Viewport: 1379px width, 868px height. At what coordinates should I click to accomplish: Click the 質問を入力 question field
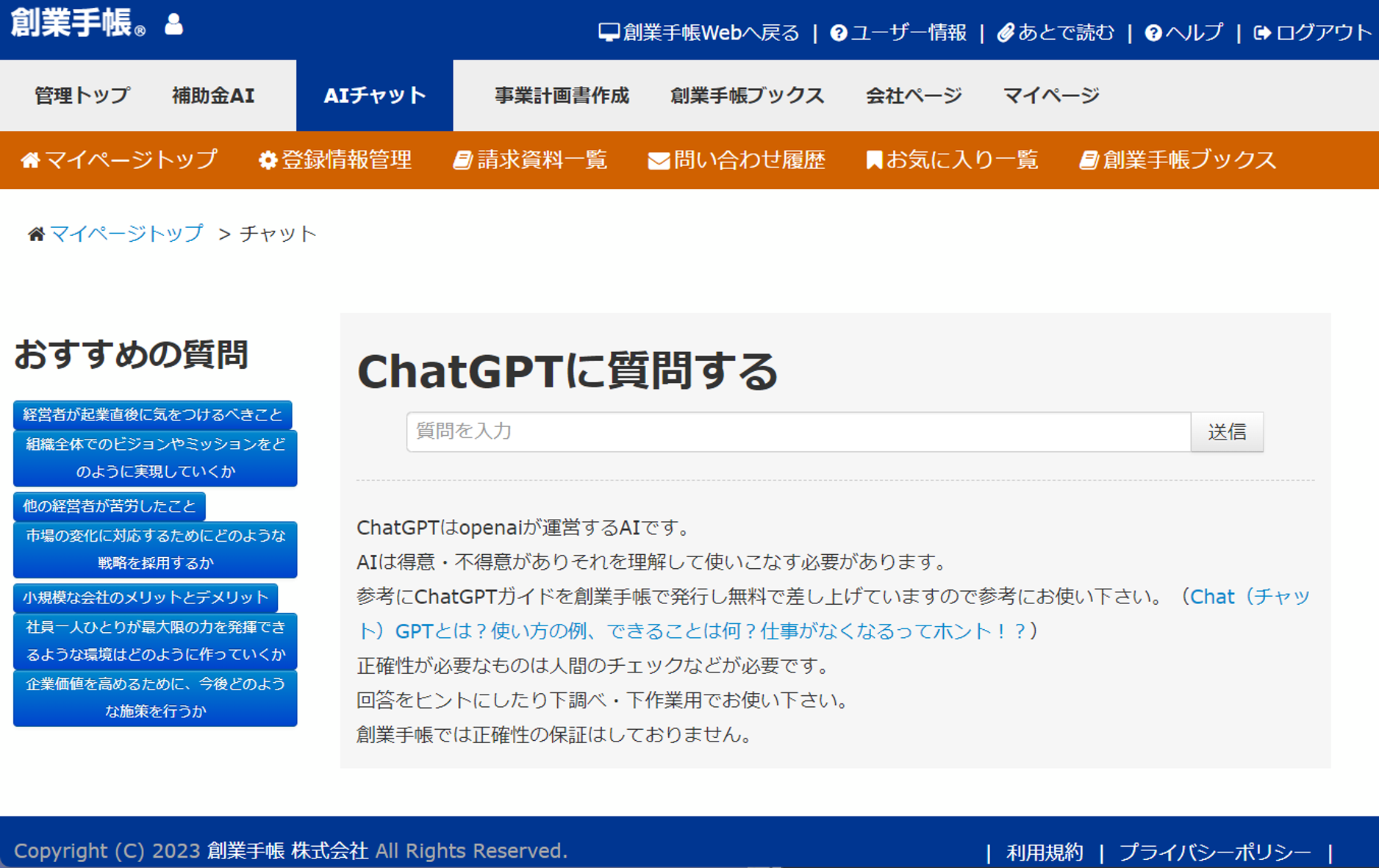coord(798,431)
